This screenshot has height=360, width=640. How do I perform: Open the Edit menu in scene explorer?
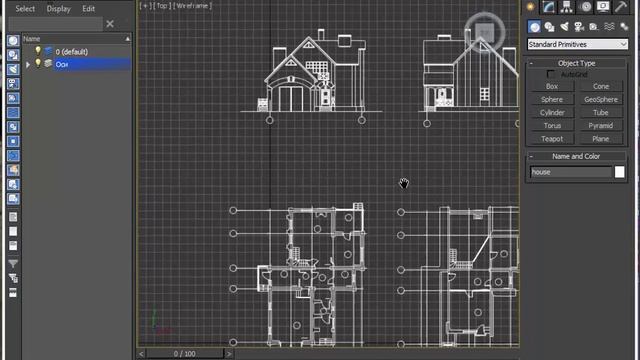pyautogui.click(x=88, y=9)
